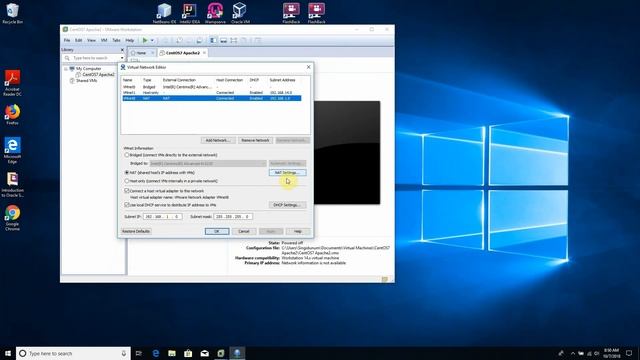Click the DHCP Settings button
The width and height of the screenshot is (640, 360).
pos(287,205)
